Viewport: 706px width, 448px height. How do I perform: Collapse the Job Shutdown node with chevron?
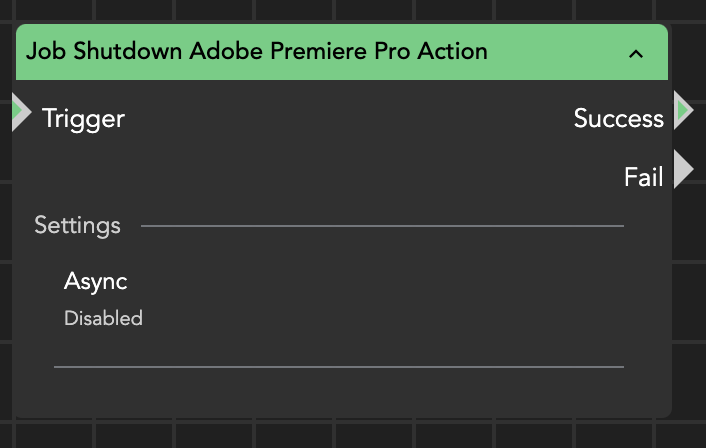coord(636,54)
